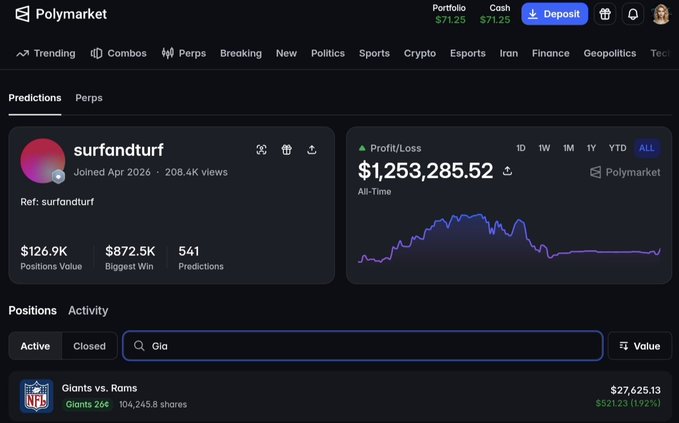Click the $126.9K Positions Value stat
Image resolution: width=679 pixels, height=423 pixels.
tap(51, 257)
